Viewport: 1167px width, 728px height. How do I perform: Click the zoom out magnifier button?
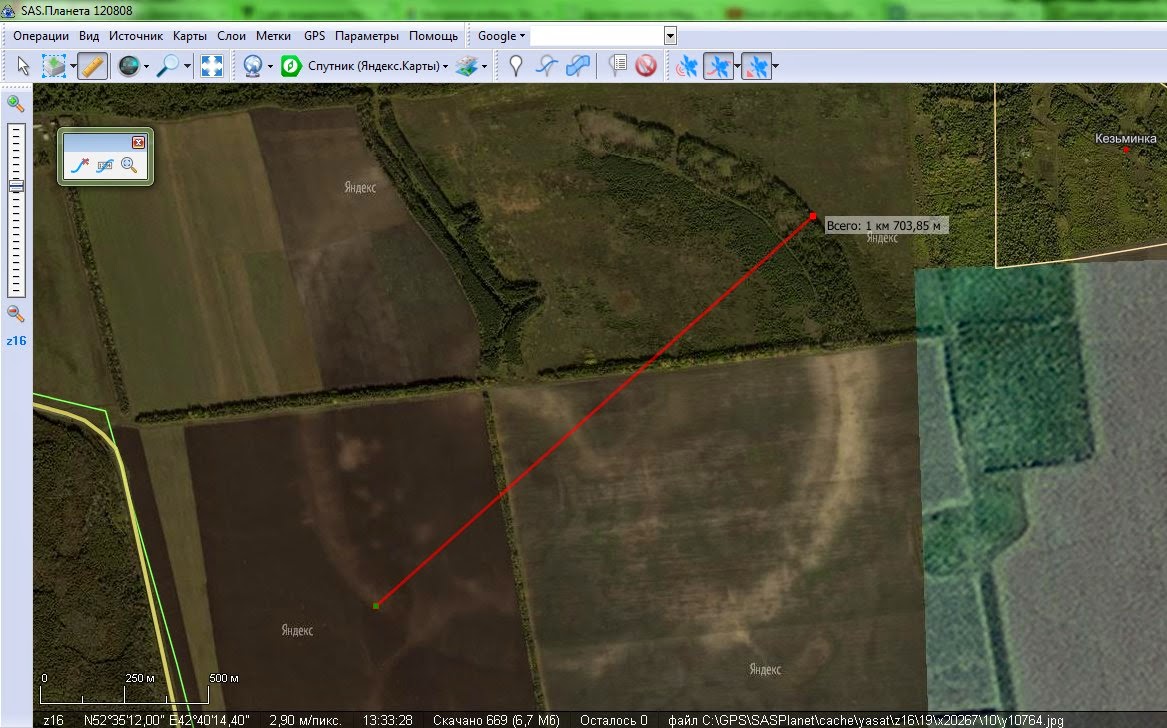click(16, 313)
